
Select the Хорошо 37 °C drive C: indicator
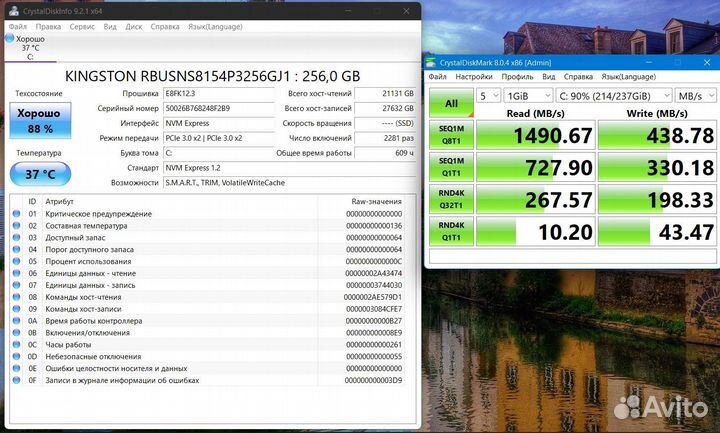[29, 47]
